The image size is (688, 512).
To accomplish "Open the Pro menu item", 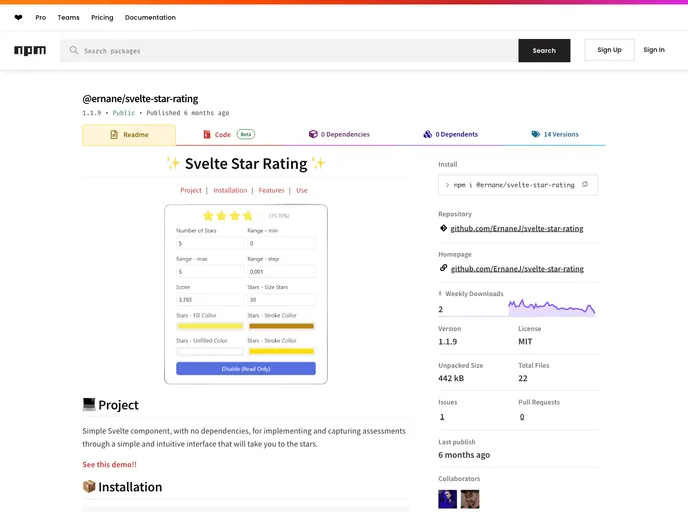I will coord(41,18).
